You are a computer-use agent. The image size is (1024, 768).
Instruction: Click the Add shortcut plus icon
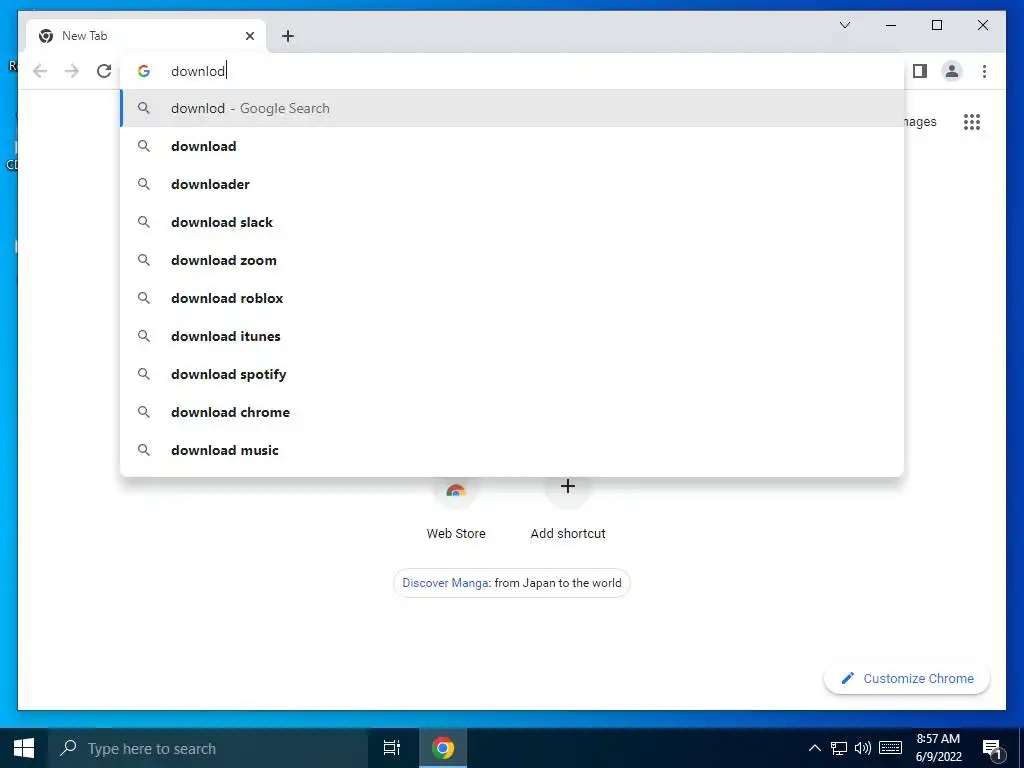click(568, 487)
